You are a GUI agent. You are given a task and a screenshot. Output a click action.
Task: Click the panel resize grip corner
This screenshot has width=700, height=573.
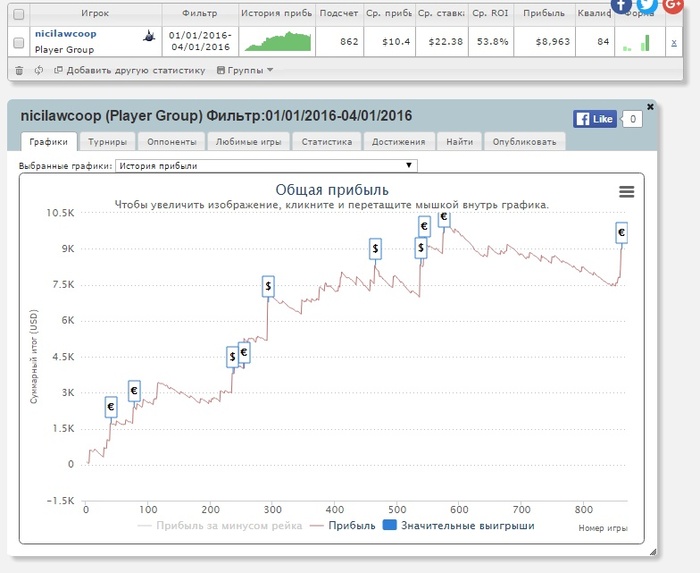tap(653, 552)
